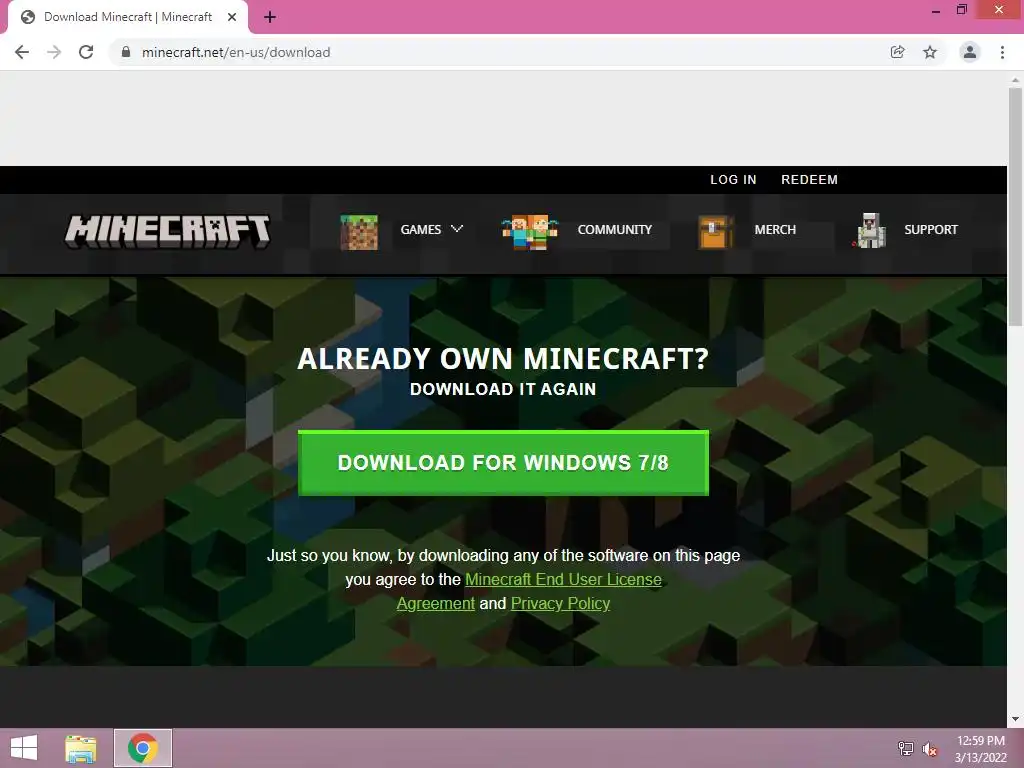Open the GAMES menu item
The width and height of the screenshot is (1024, 768).
click(x=421, y=230)
